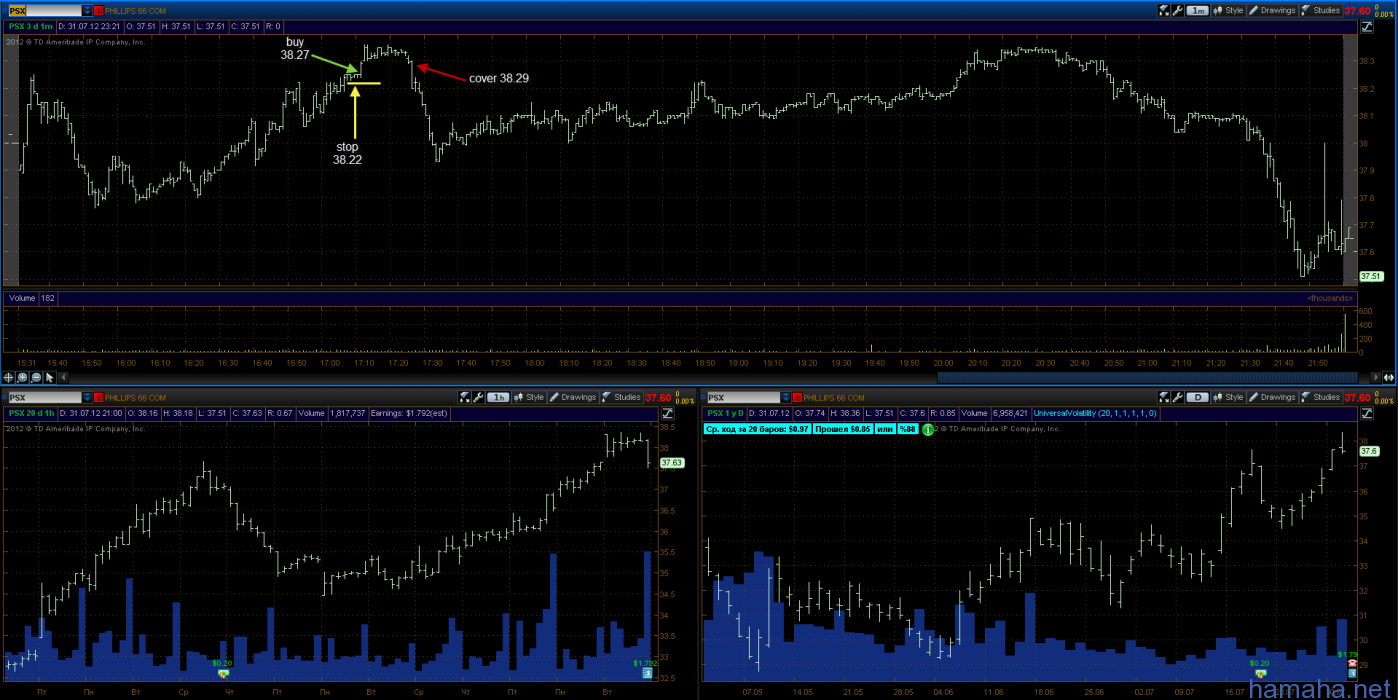Click the PSX symbol input in the bottom-left chart
This screenshot has height=700, width=1398.
click(45, 397)
